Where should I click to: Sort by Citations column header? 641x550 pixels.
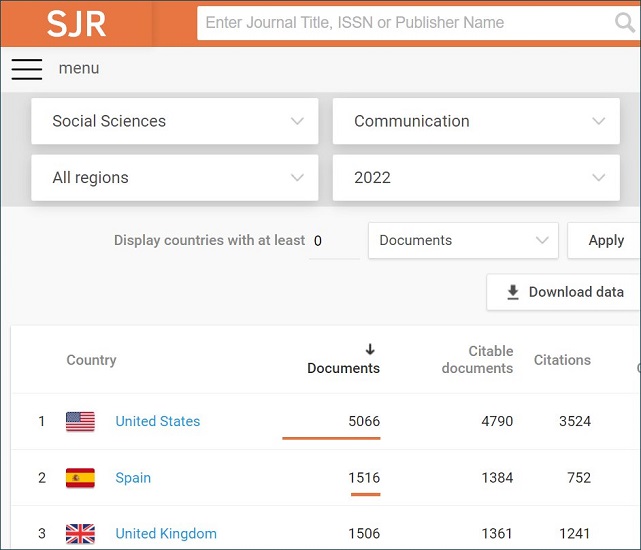pos(562,360)
